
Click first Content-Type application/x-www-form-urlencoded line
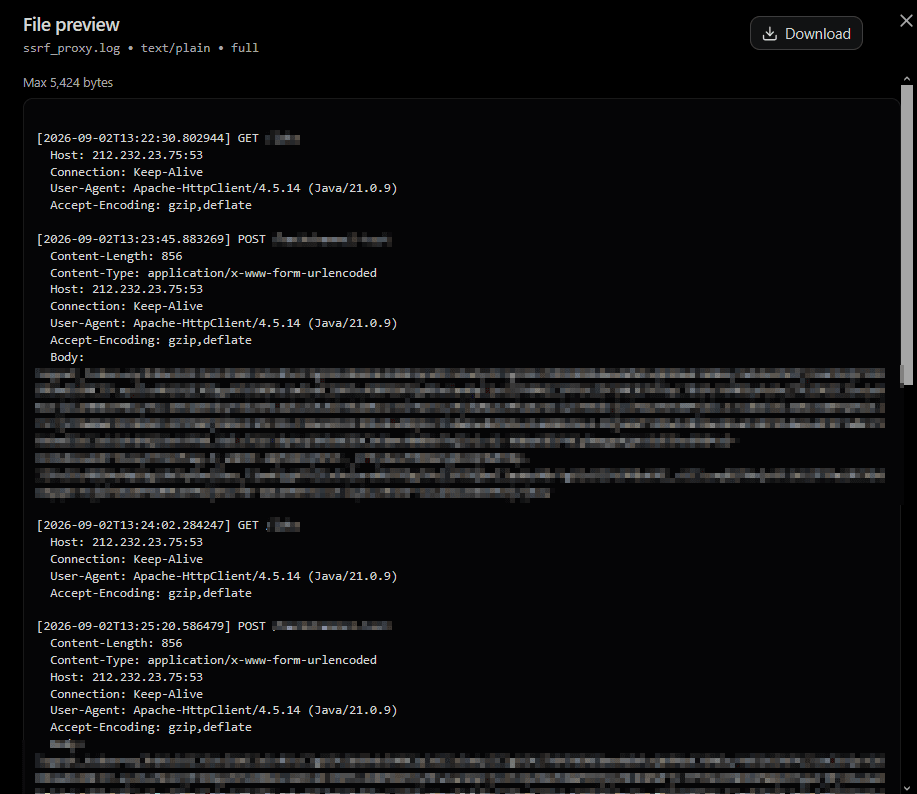pos(213,273)
